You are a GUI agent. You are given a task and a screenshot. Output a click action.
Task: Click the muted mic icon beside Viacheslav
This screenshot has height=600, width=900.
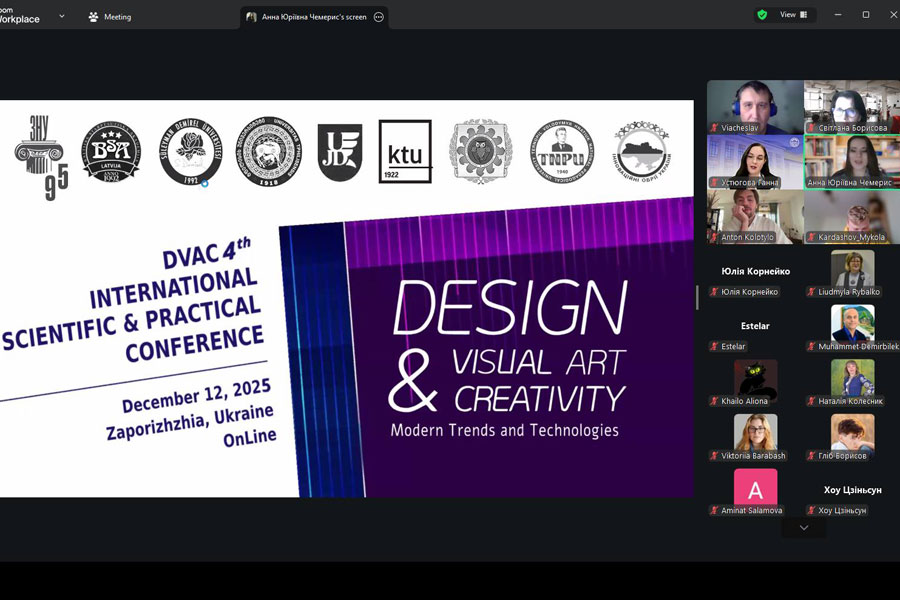tap(714, 128)
